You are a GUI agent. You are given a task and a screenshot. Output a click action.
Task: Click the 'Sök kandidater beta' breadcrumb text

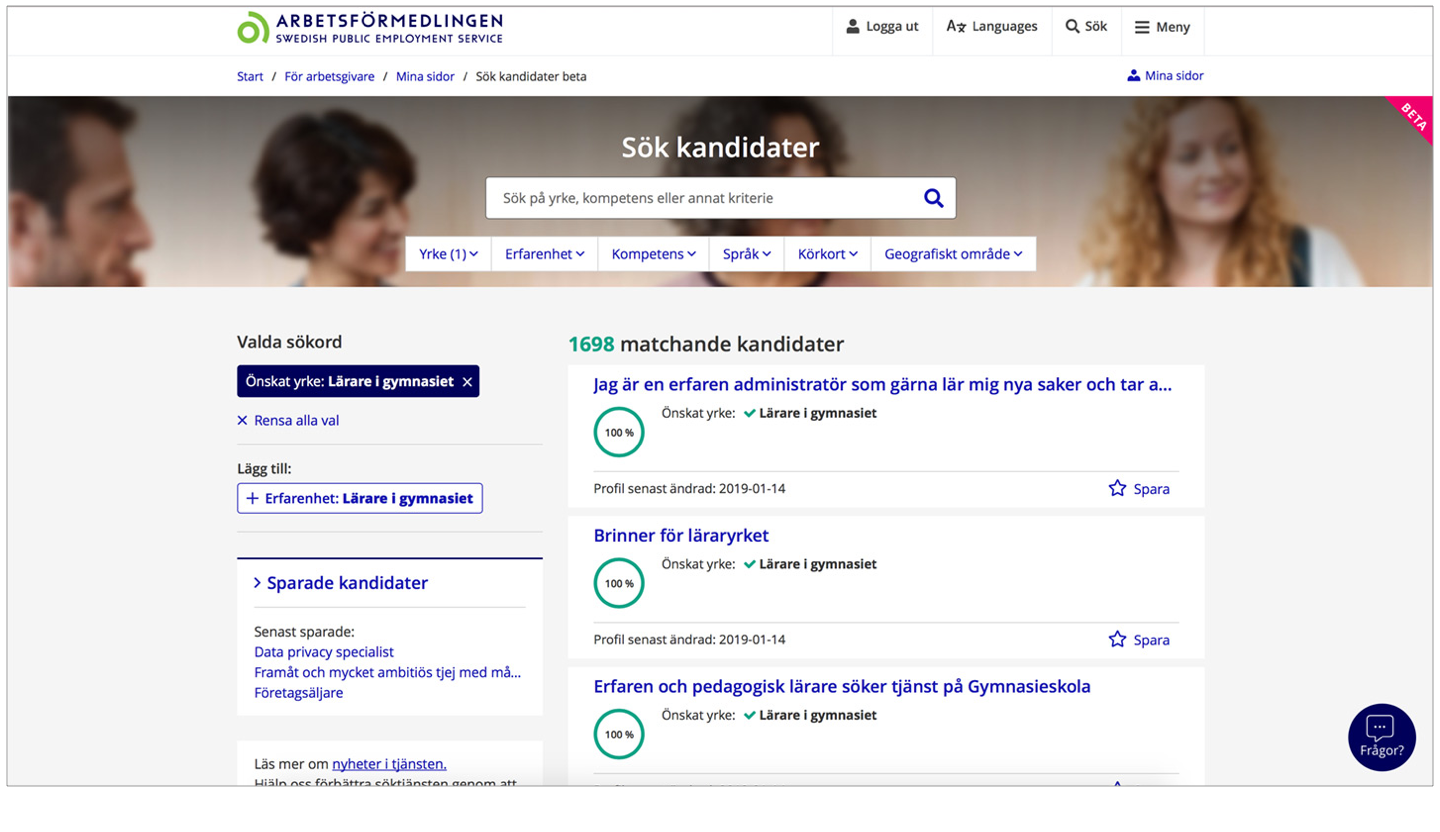click(x=531, y=76)
